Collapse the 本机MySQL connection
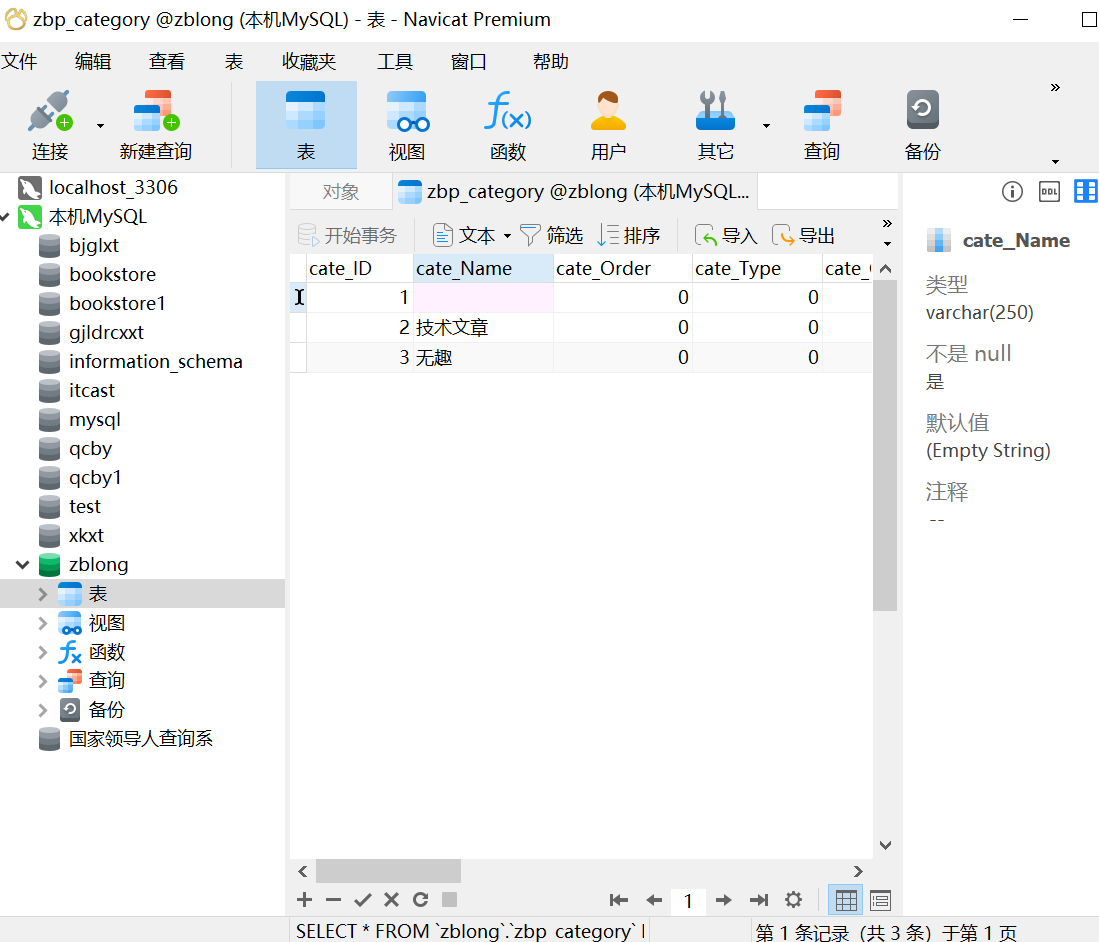Viewport: 1099px width, 942px height. [x=5, y=217]
